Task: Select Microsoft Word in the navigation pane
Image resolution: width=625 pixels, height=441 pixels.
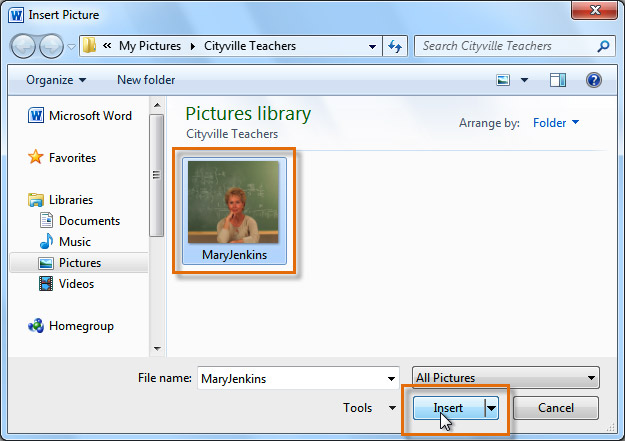Action: (89, 116)
